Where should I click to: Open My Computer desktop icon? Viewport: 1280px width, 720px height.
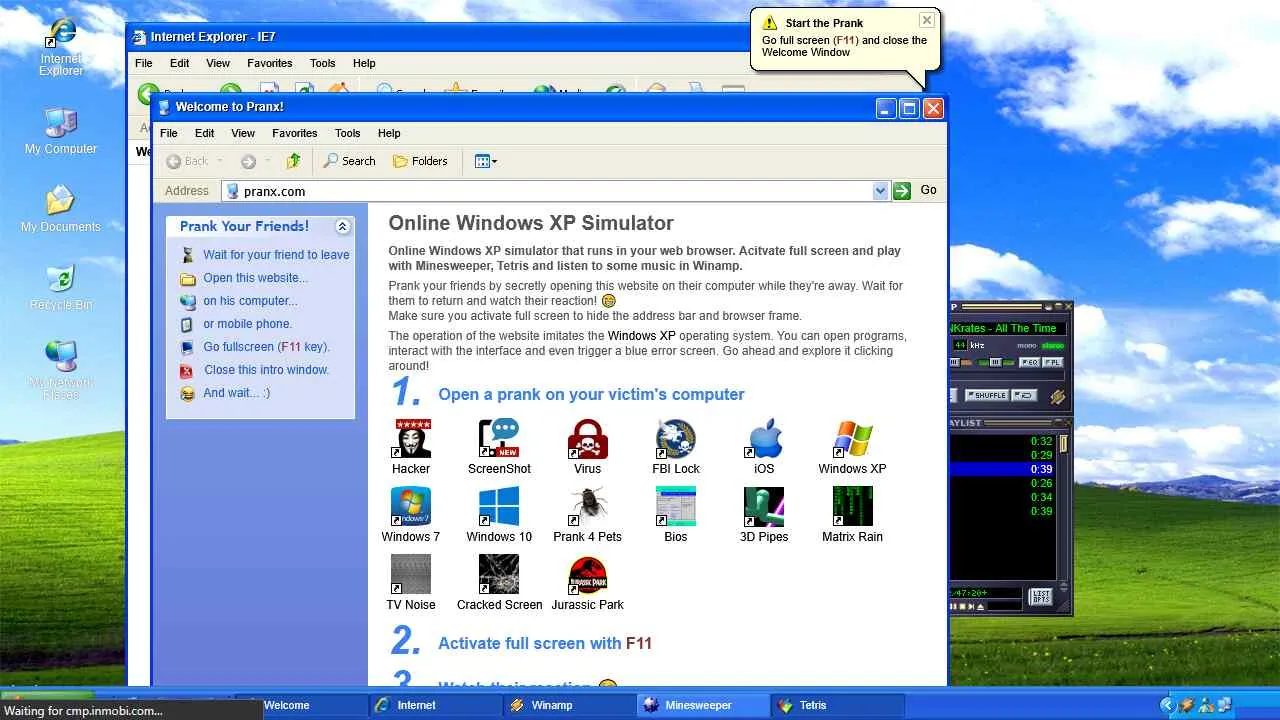pos(61,131)
